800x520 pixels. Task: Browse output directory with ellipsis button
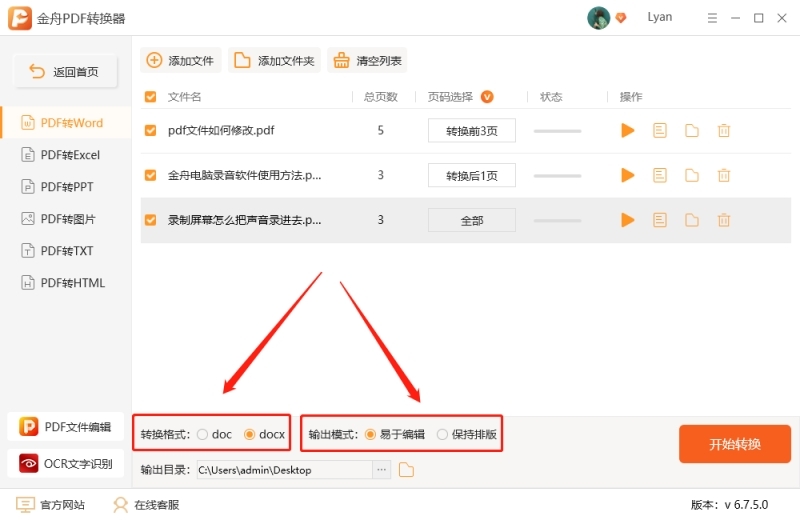pyautogui.click(x=381, y=470)
